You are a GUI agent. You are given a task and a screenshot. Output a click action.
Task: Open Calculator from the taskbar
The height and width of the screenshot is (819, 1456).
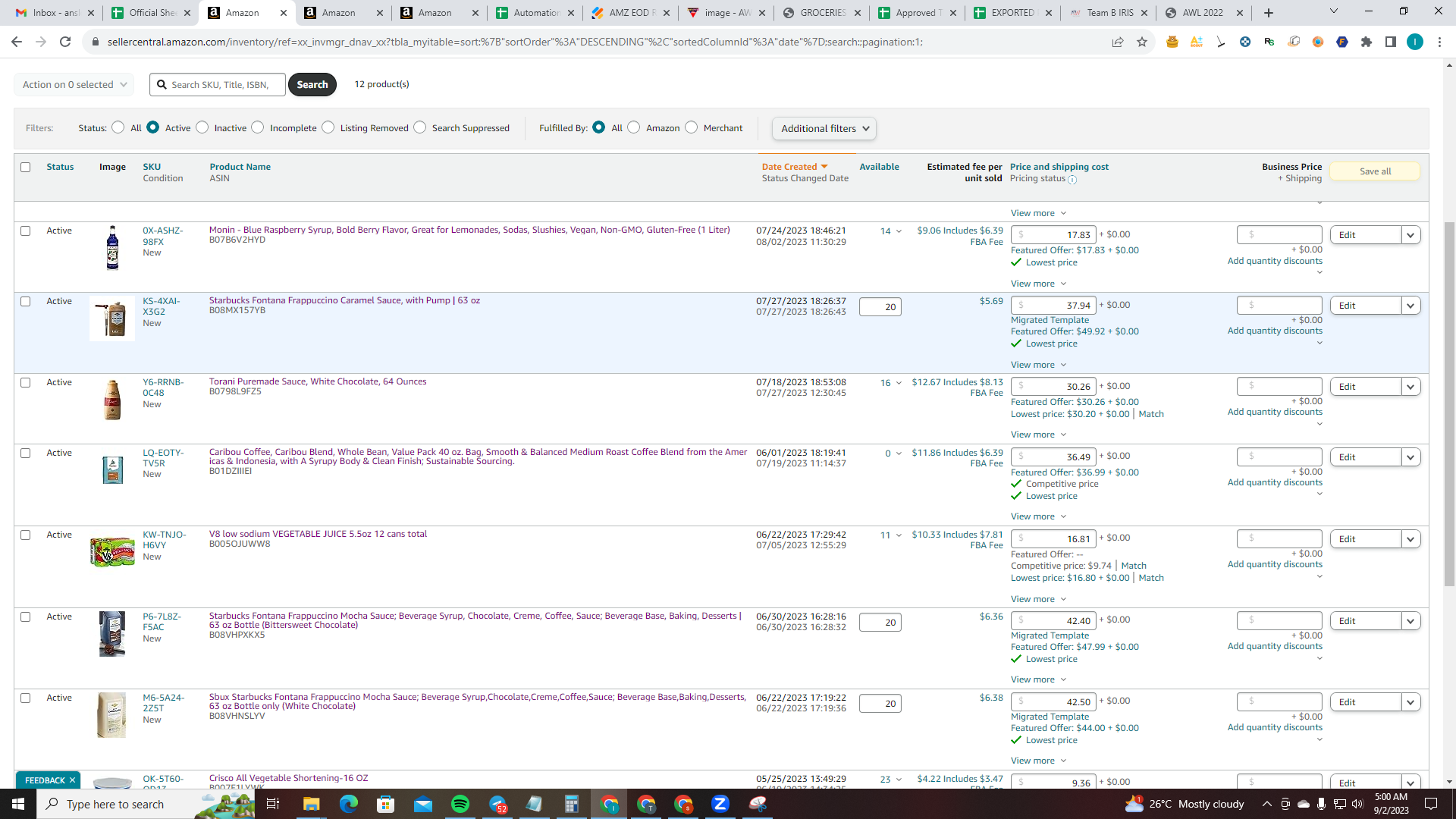[x=572, y=804]
